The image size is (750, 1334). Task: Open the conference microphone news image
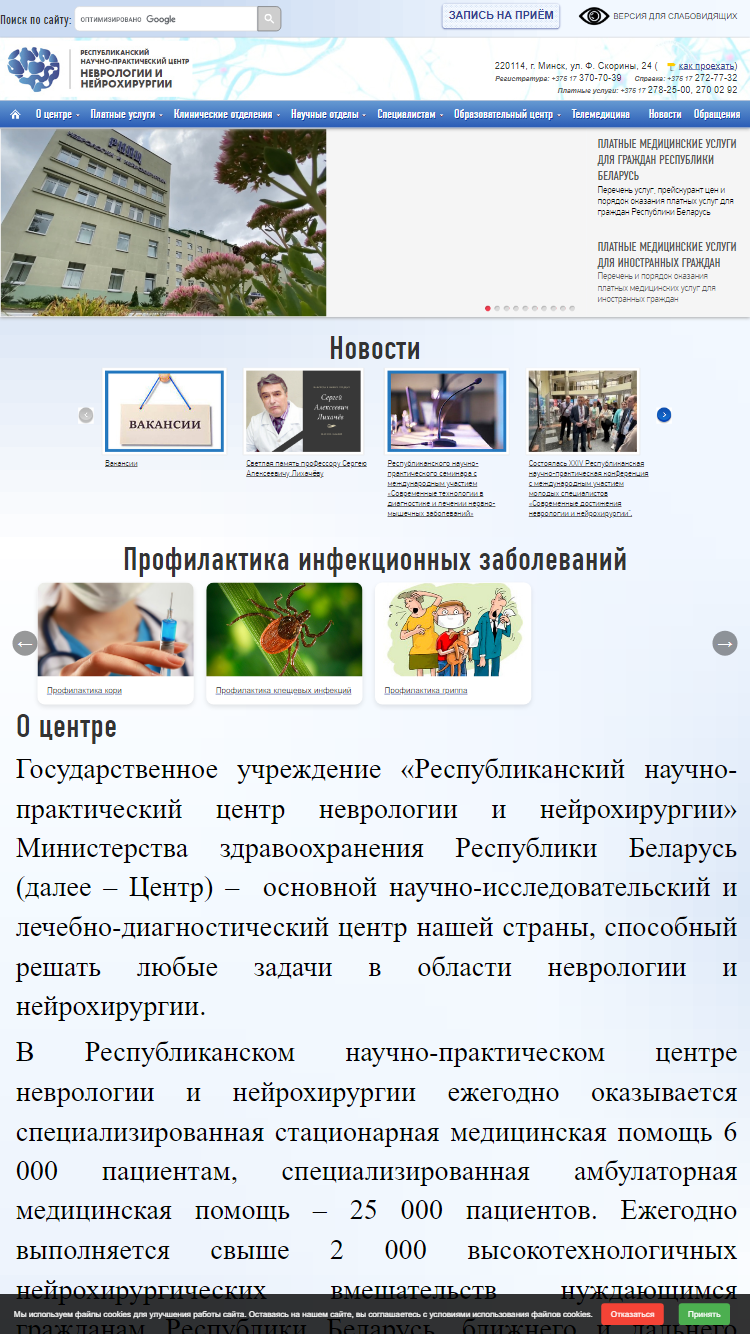pos(447,411)
